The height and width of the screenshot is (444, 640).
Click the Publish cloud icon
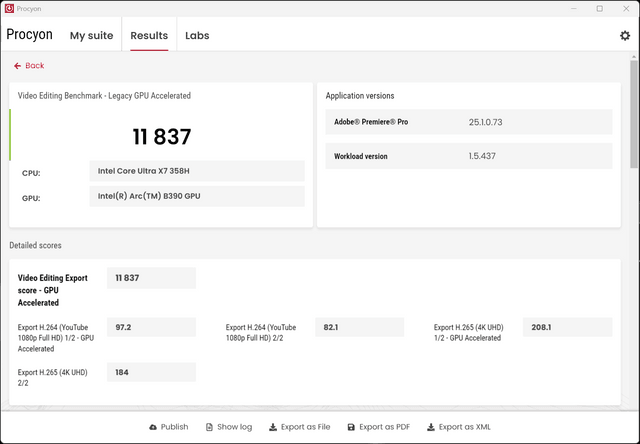click(x=153, y=427)
